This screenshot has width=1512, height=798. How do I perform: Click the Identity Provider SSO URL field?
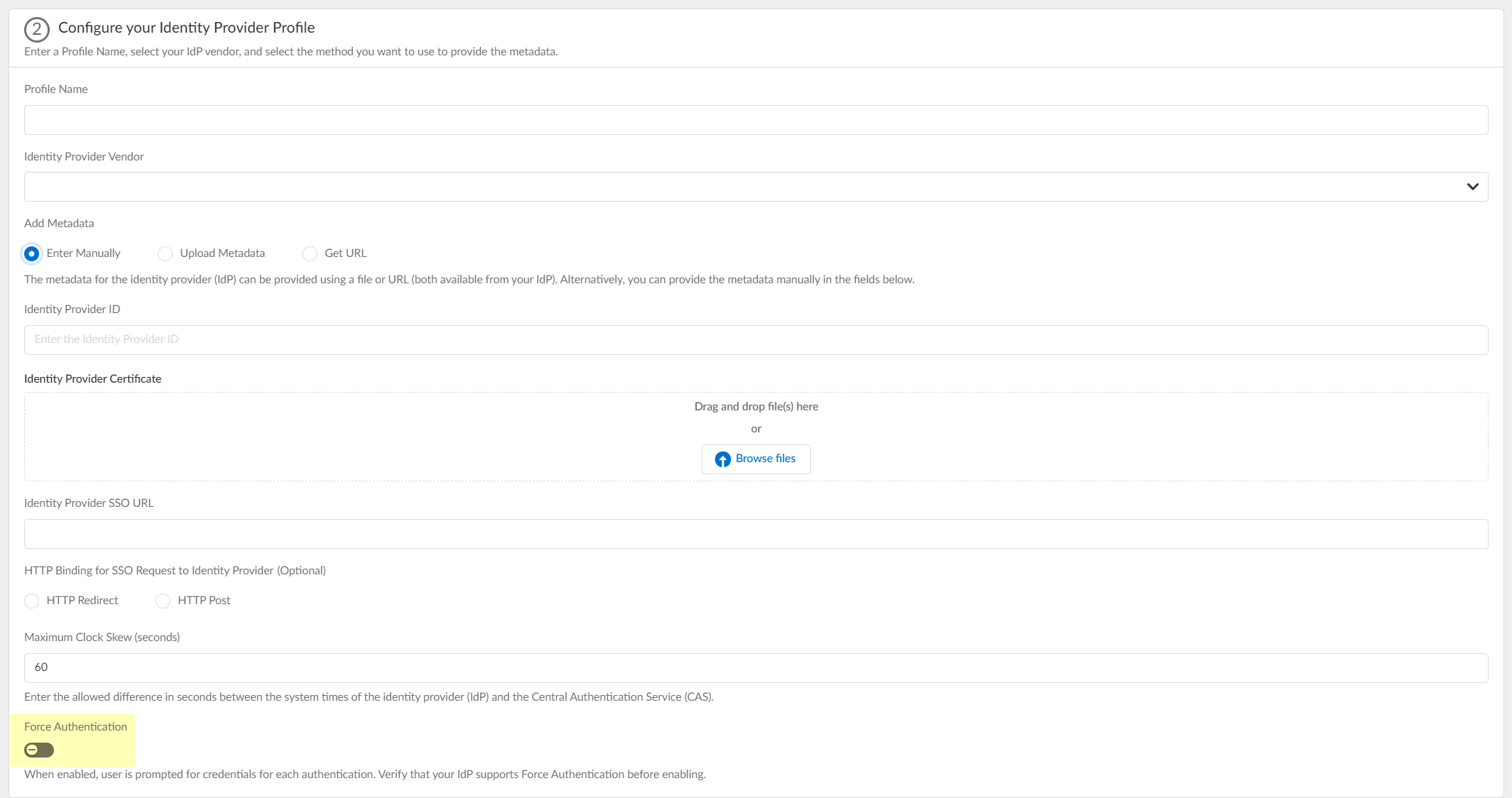coord(756,534)
